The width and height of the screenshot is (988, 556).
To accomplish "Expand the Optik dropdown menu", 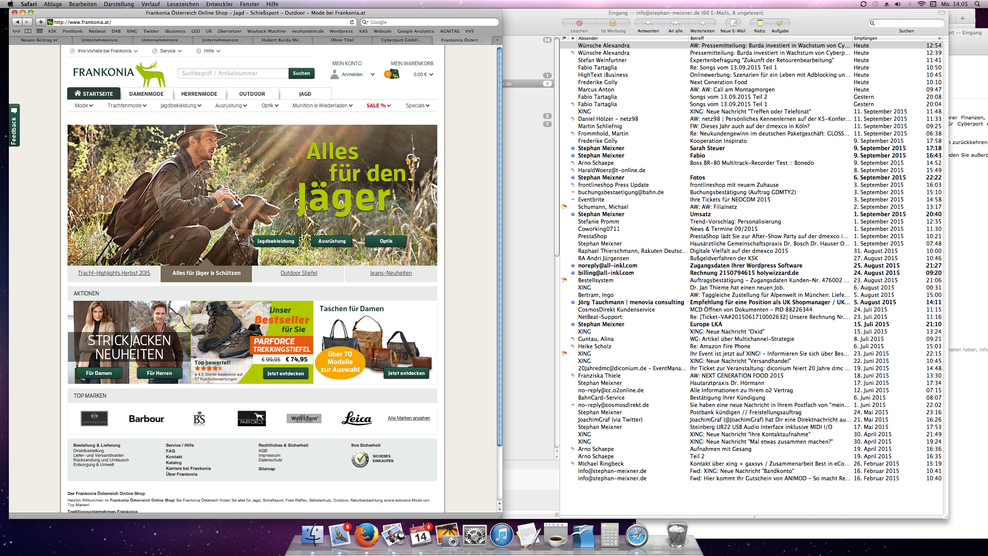I will [x=270, y=106].
